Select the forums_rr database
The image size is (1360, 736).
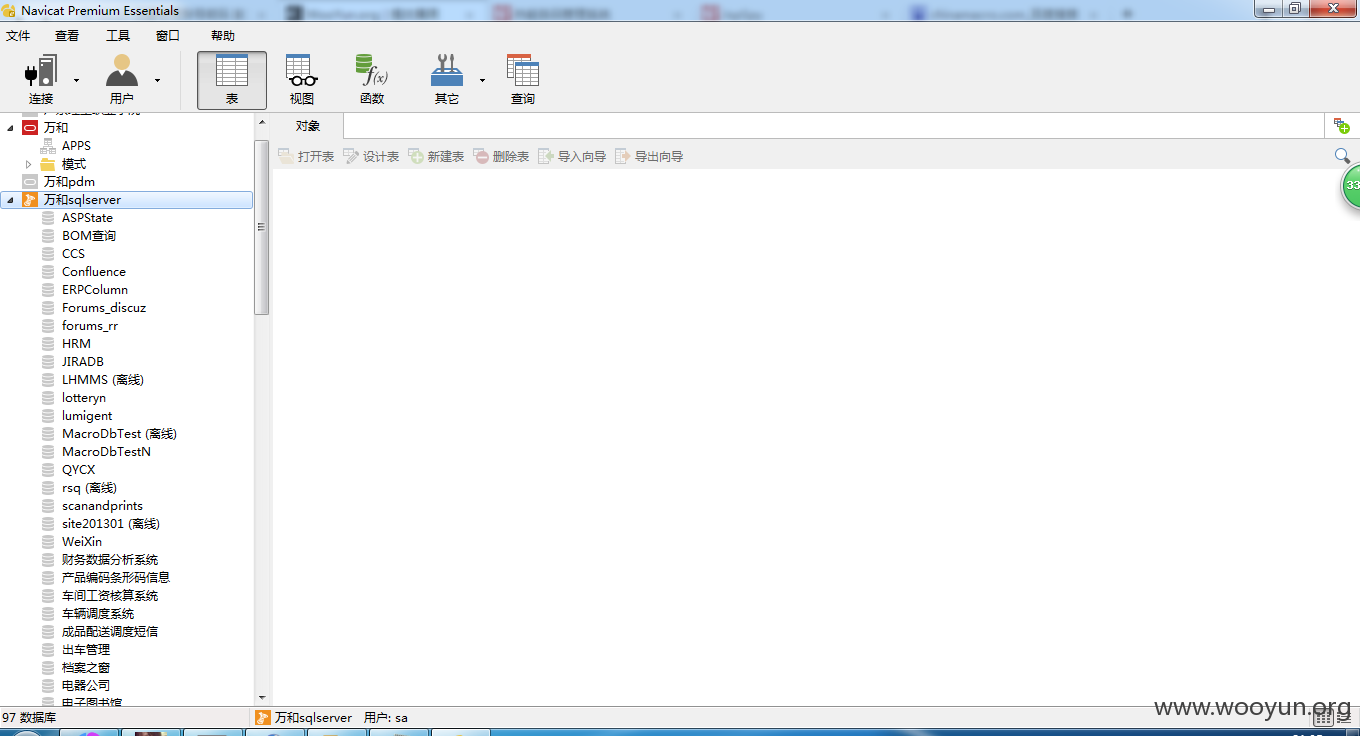tap(89, 326)
